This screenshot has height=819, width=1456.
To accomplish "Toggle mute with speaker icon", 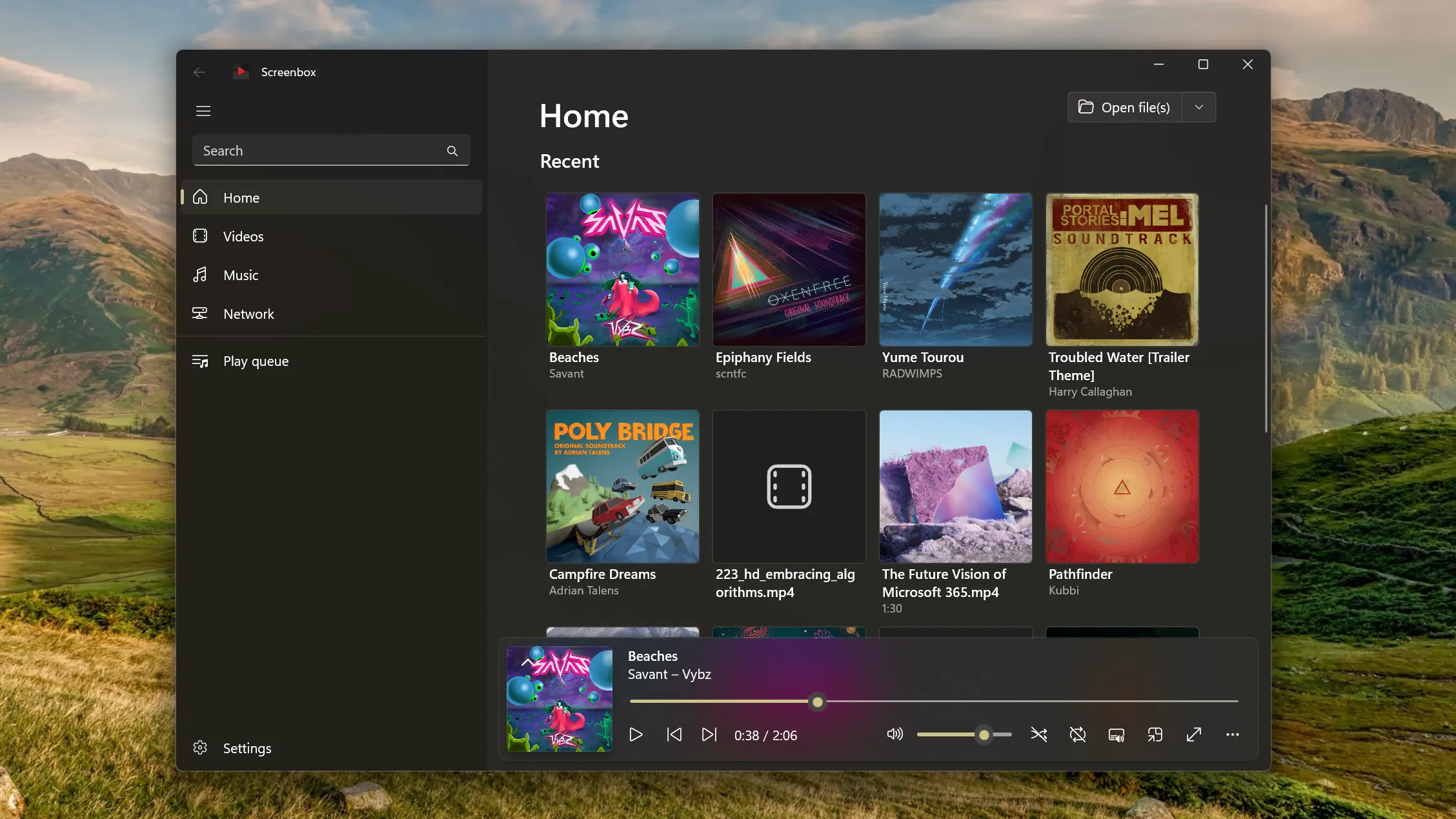I will click(893, 734).
